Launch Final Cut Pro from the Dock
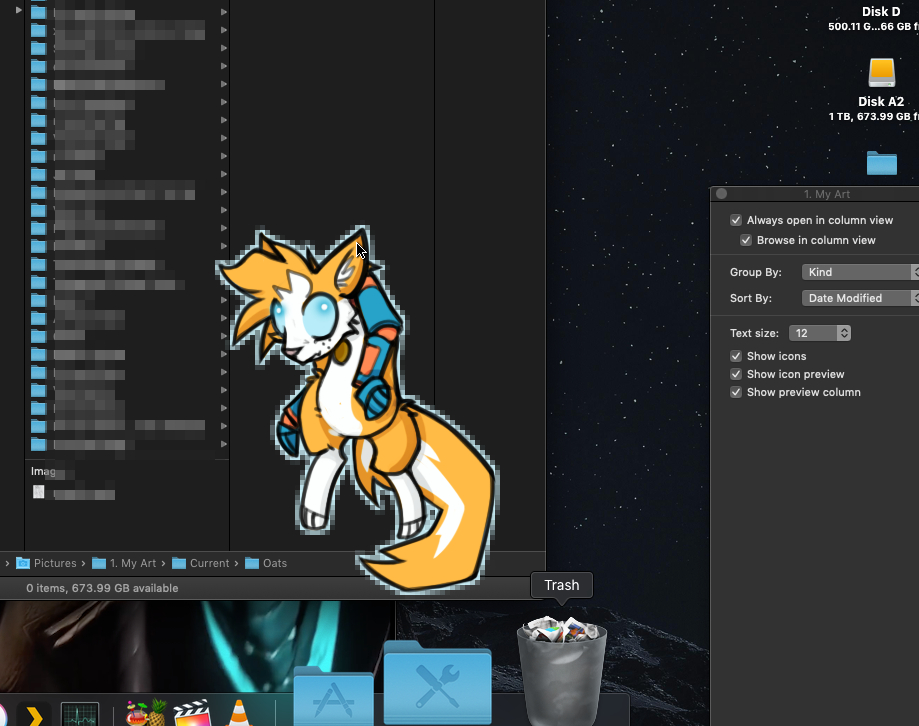The height and width of the screenshot is (726, 919). coord(191,714)
